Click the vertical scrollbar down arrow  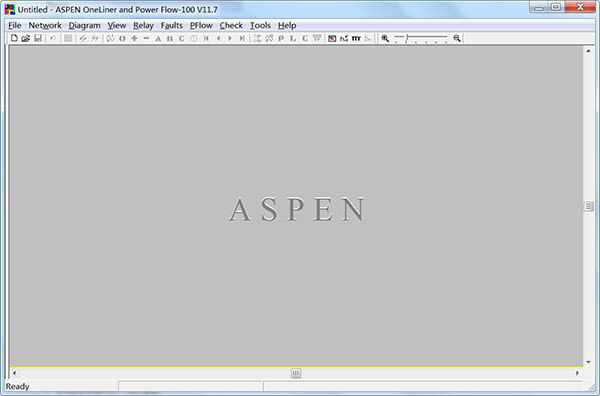coord(589,362)
